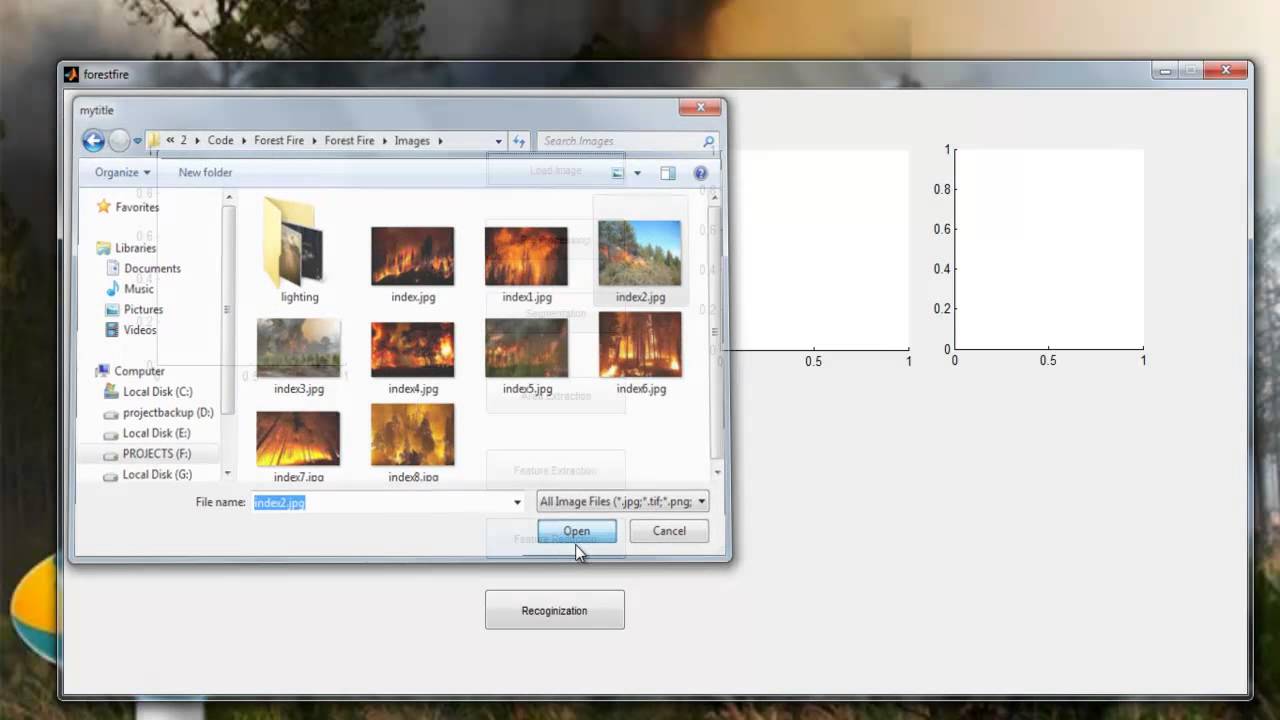
Task: Click the navigation pane scrollbar
Action: pyautogui.click(x=228, y=310)
